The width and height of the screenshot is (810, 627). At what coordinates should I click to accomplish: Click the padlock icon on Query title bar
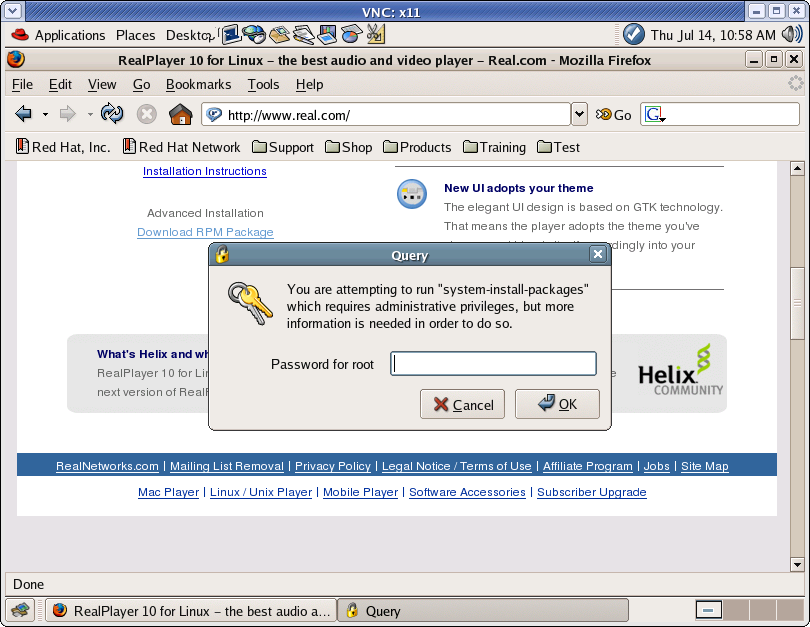pos(222,255)
